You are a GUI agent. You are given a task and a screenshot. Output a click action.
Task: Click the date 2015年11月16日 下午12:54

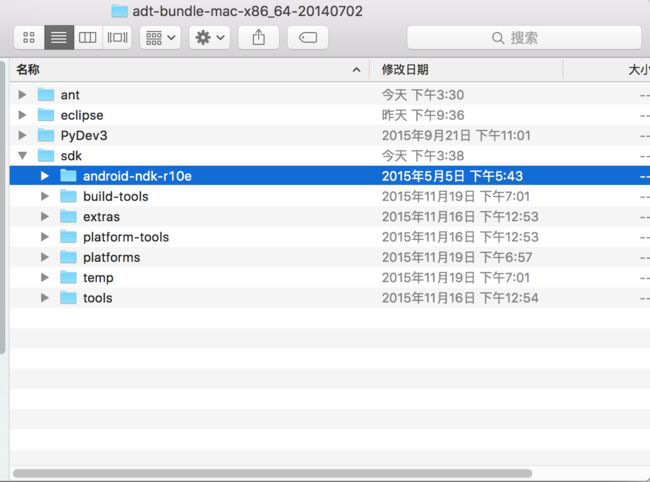pyautogui.click(x=460, y=298)
